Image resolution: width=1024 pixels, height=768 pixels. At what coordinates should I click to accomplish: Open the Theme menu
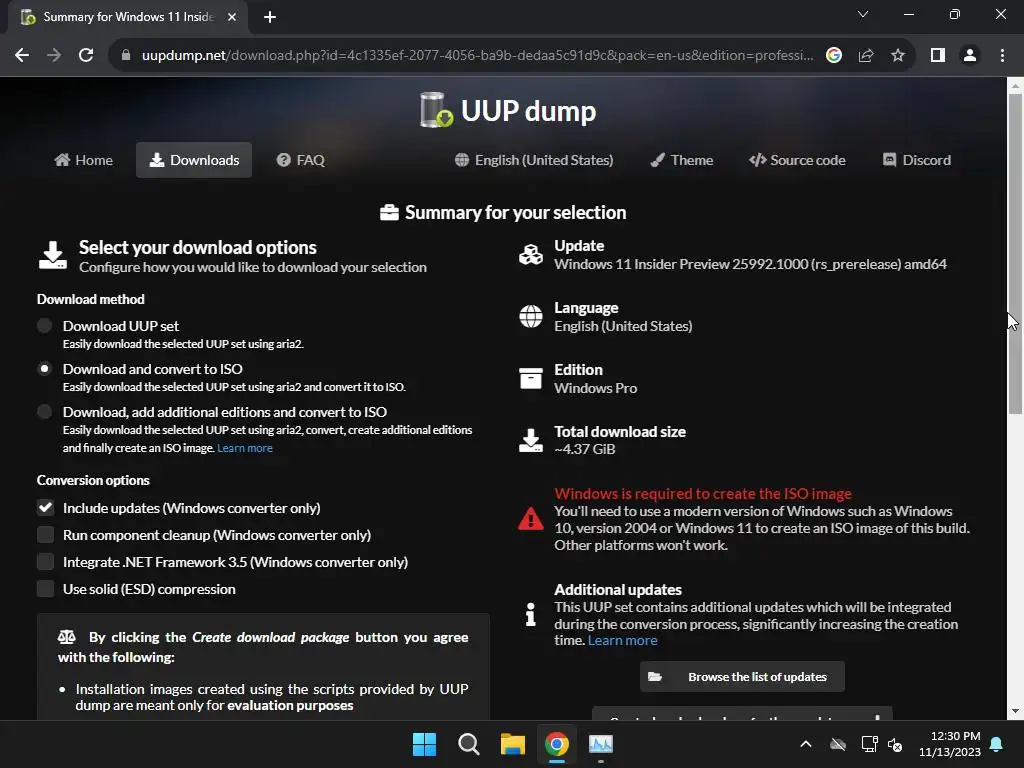click(682, 160)
